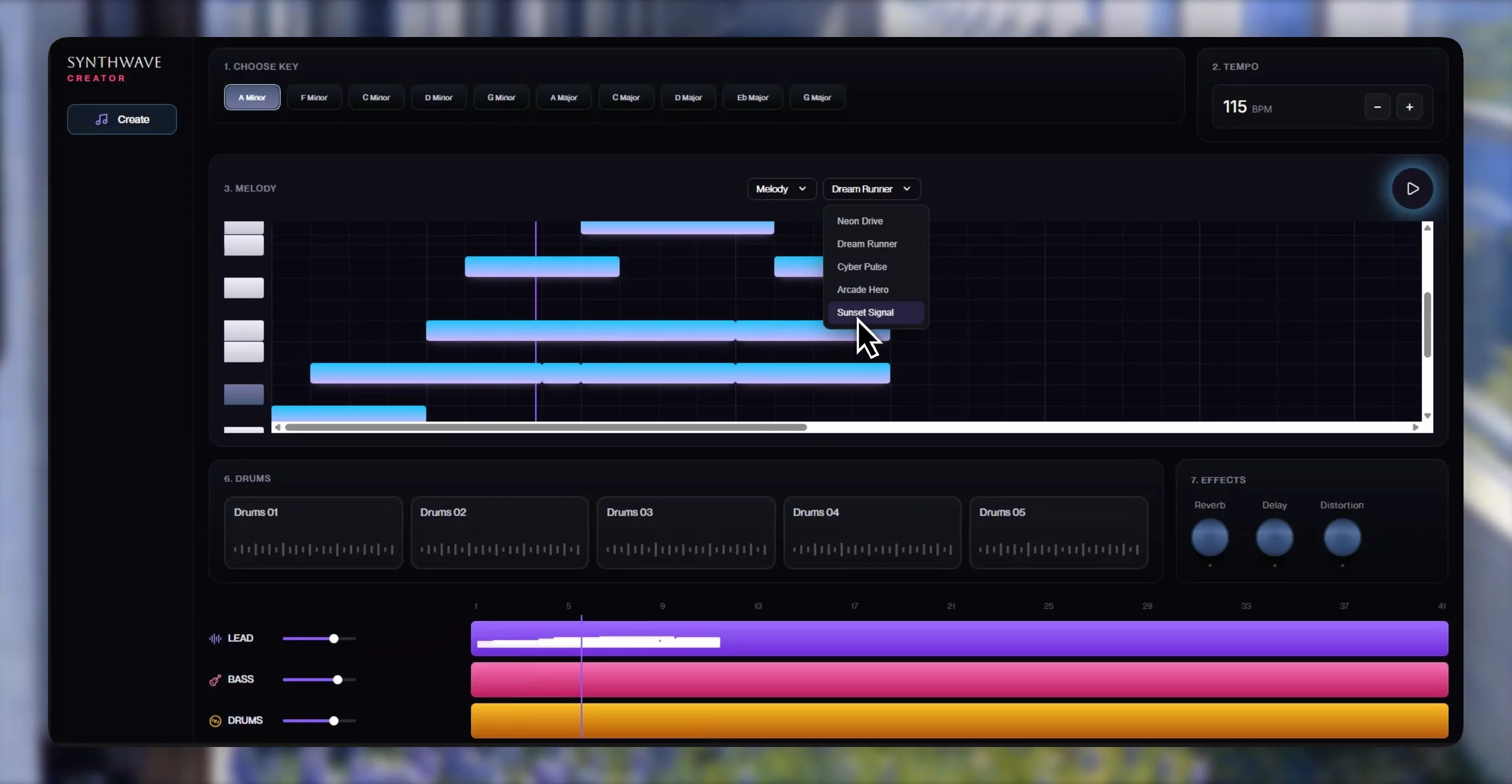
Task: Increase tempo with the plus button
Action: tap(1409, 107)
